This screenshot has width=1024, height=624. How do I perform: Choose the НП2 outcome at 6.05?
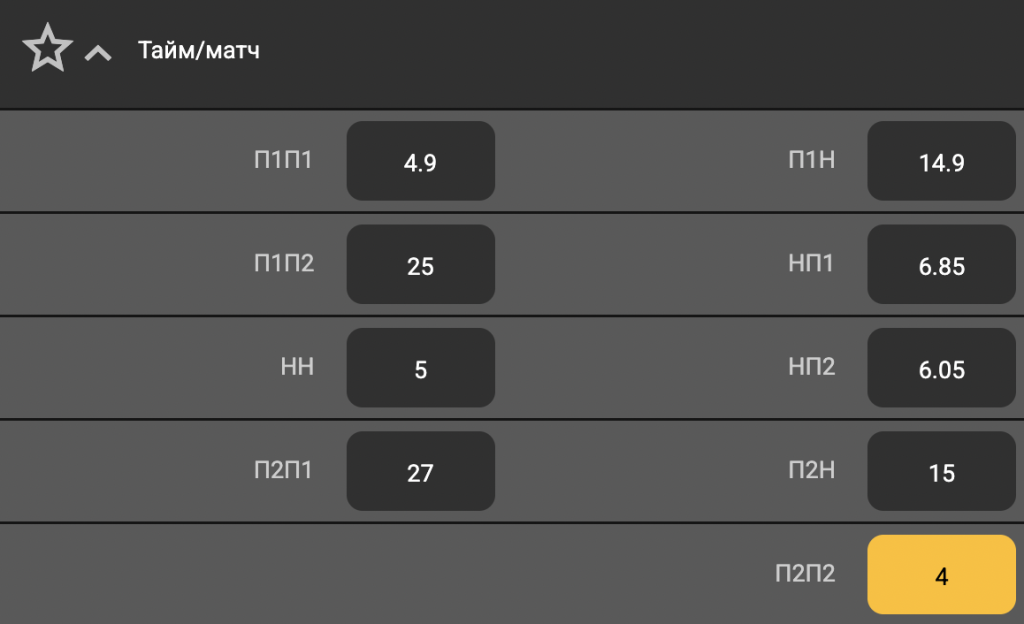pyautogui.click(x=941, y=367)
